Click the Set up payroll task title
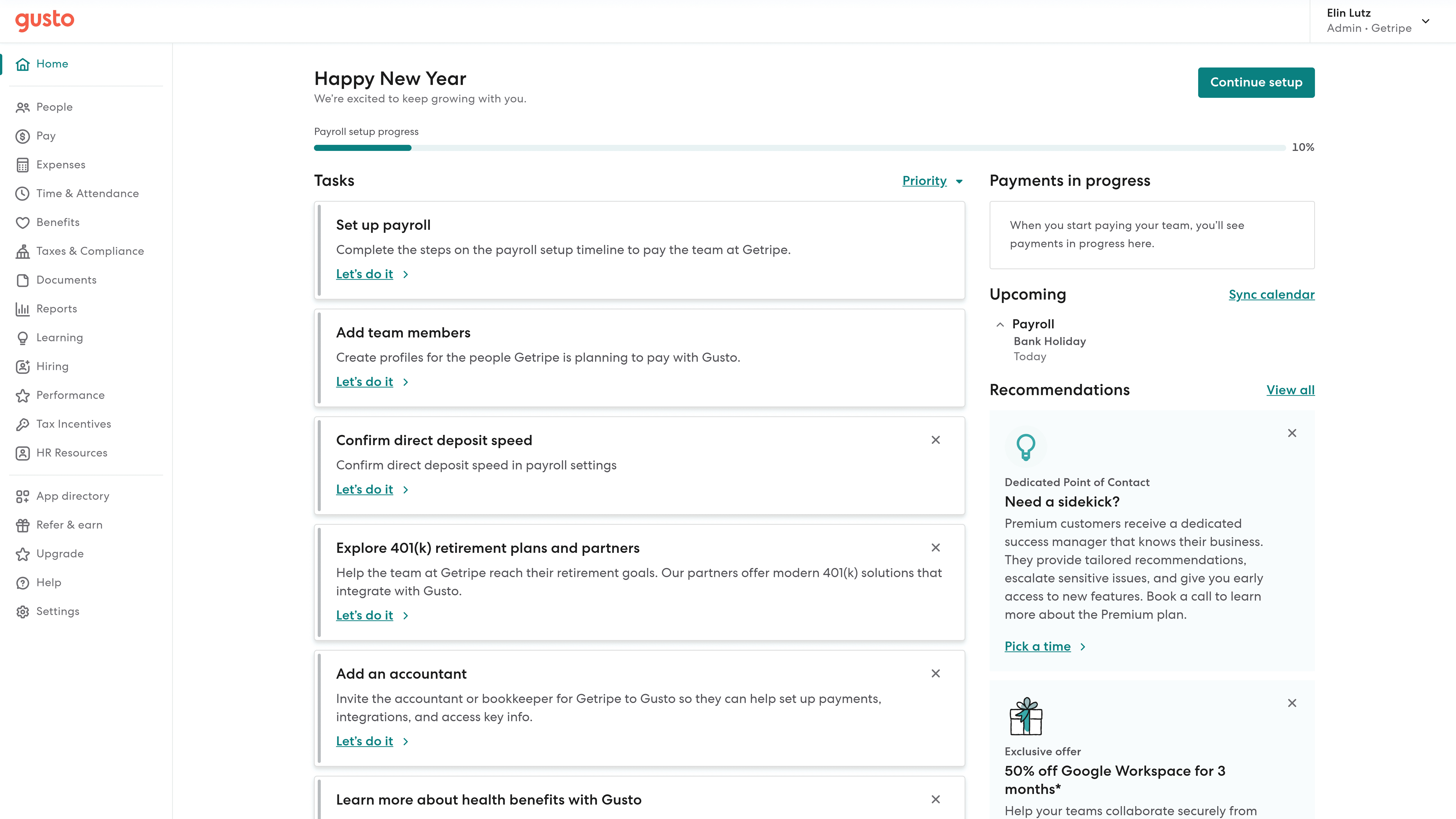This screenshot has width=1456, height=819. (x=383, y=225)
